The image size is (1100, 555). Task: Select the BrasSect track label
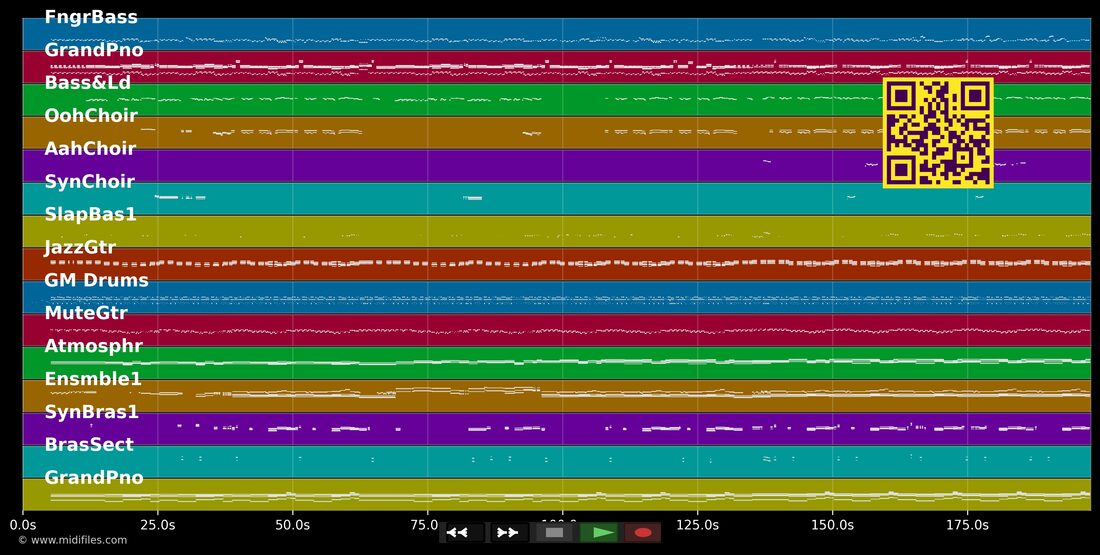[x=89, y=444]
